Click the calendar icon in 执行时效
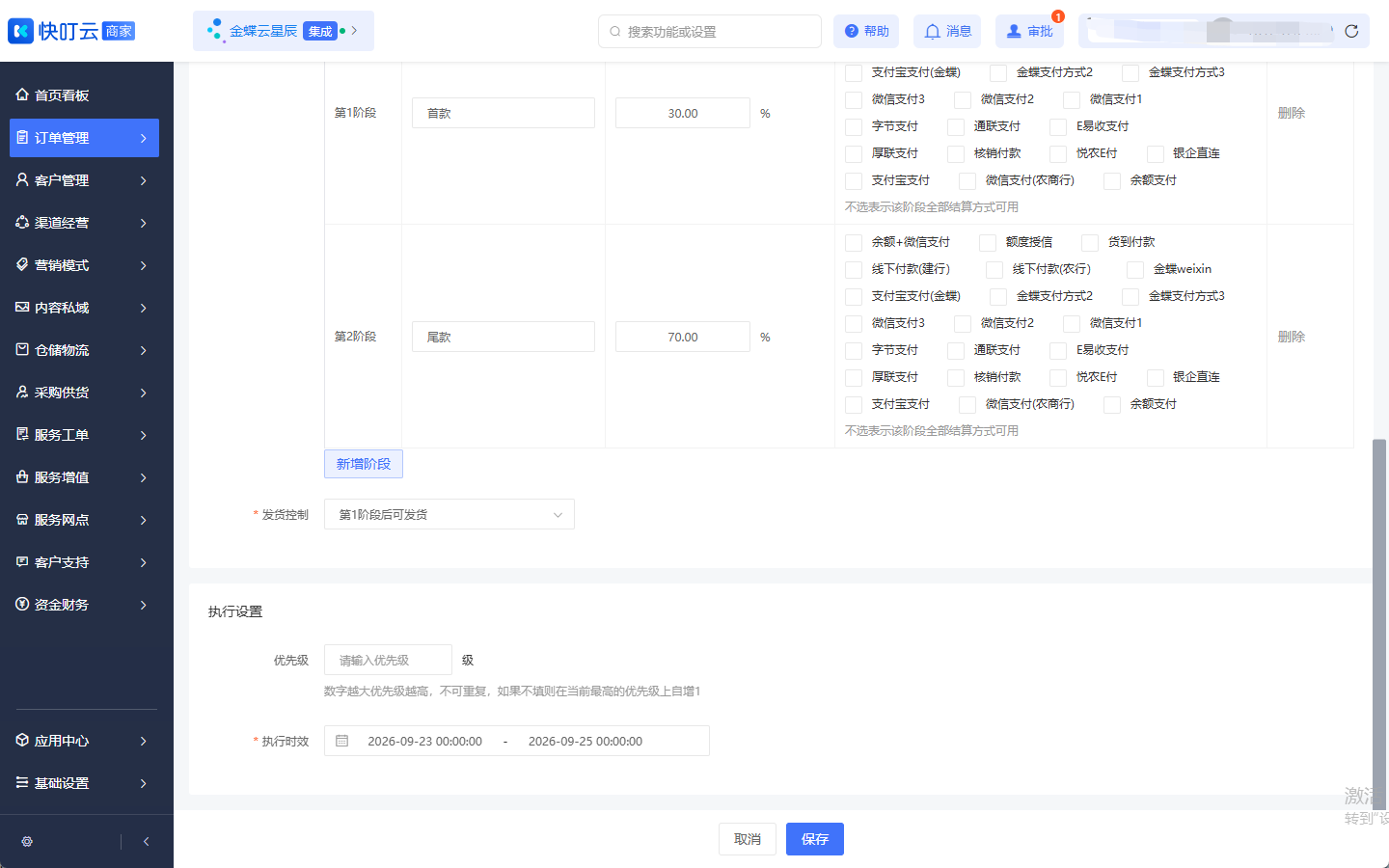The image size is (1389, 868). [x=341, y=741]
